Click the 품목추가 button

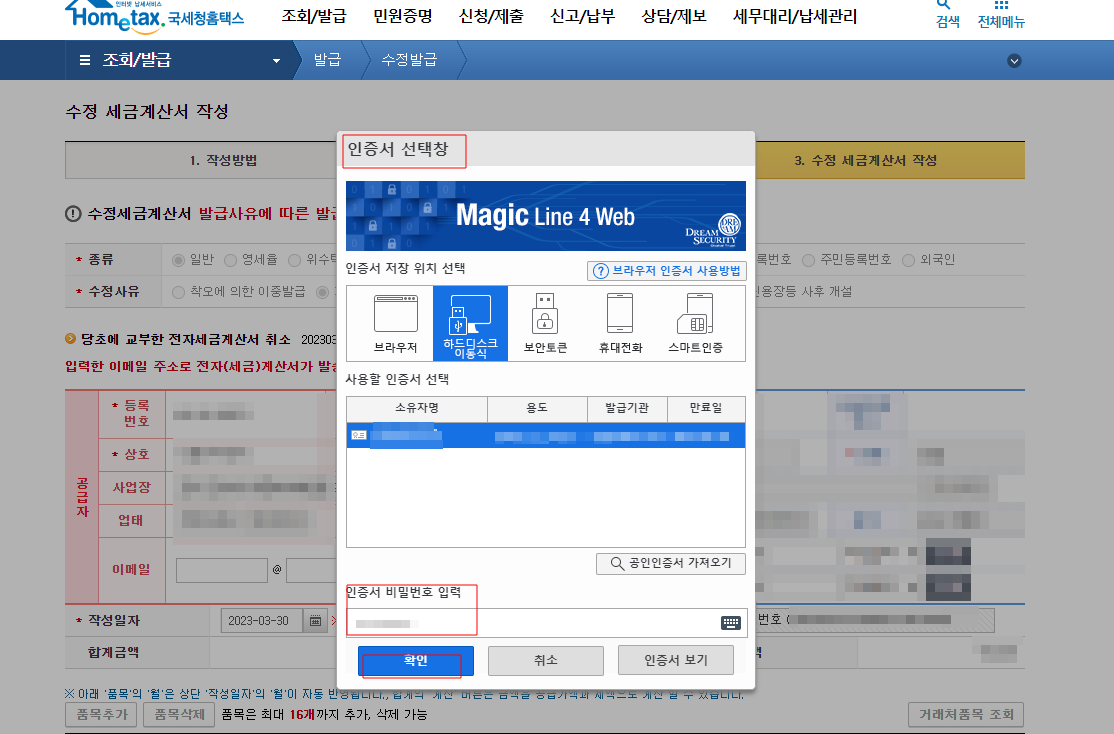(x=102, y=715)
